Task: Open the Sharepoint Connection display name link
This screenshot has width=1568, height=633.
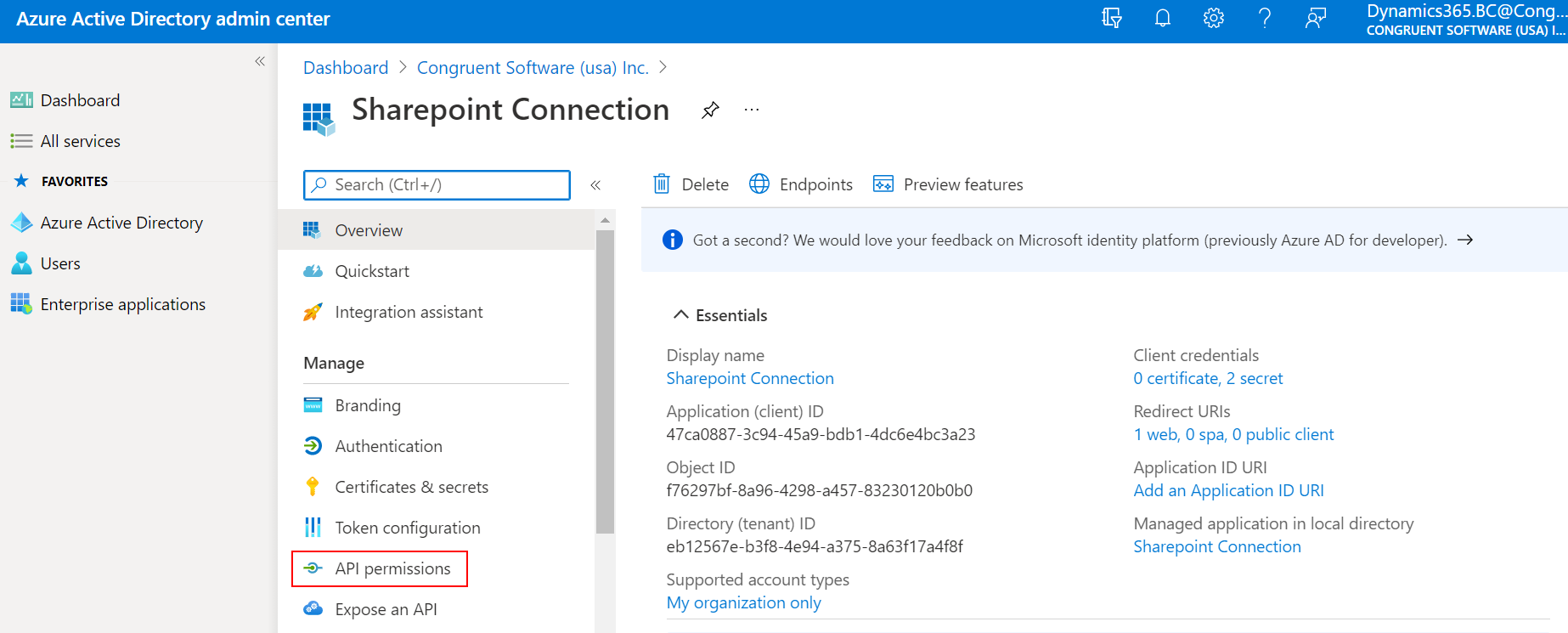Action: (x=750, y=379)
